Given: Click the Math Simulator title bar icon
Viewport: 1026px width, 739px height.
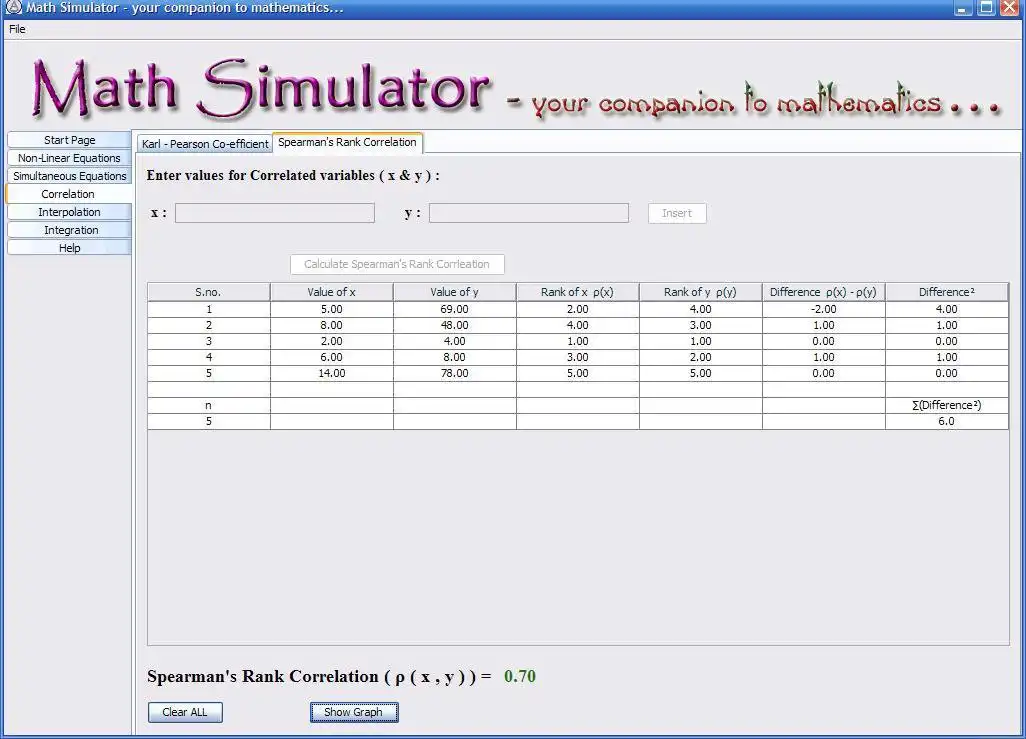Looking at the screenshot, I should [14, 8].
